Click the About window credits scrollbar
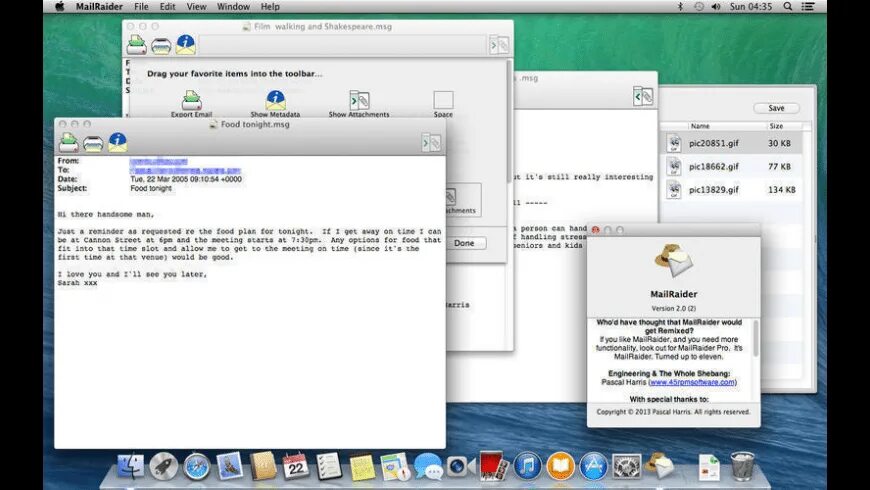 (755, 339)
